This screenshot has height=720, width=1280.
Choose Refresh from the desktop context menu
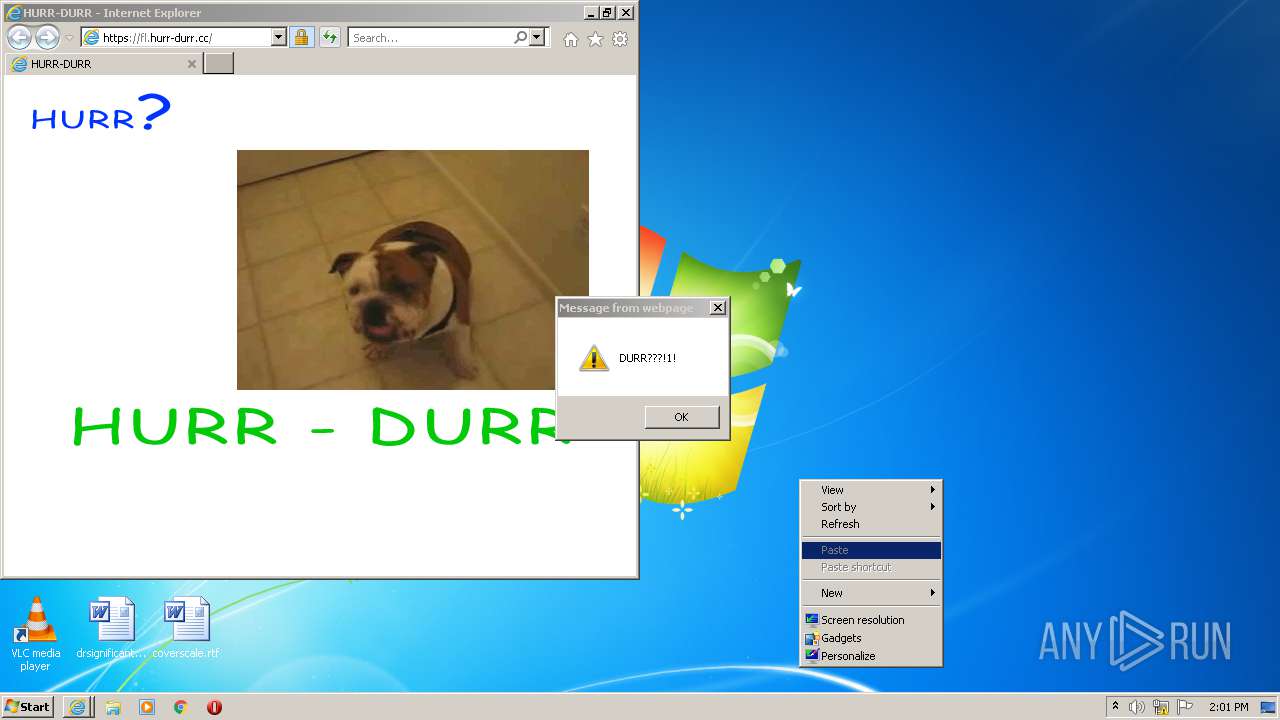pos(871,524)
